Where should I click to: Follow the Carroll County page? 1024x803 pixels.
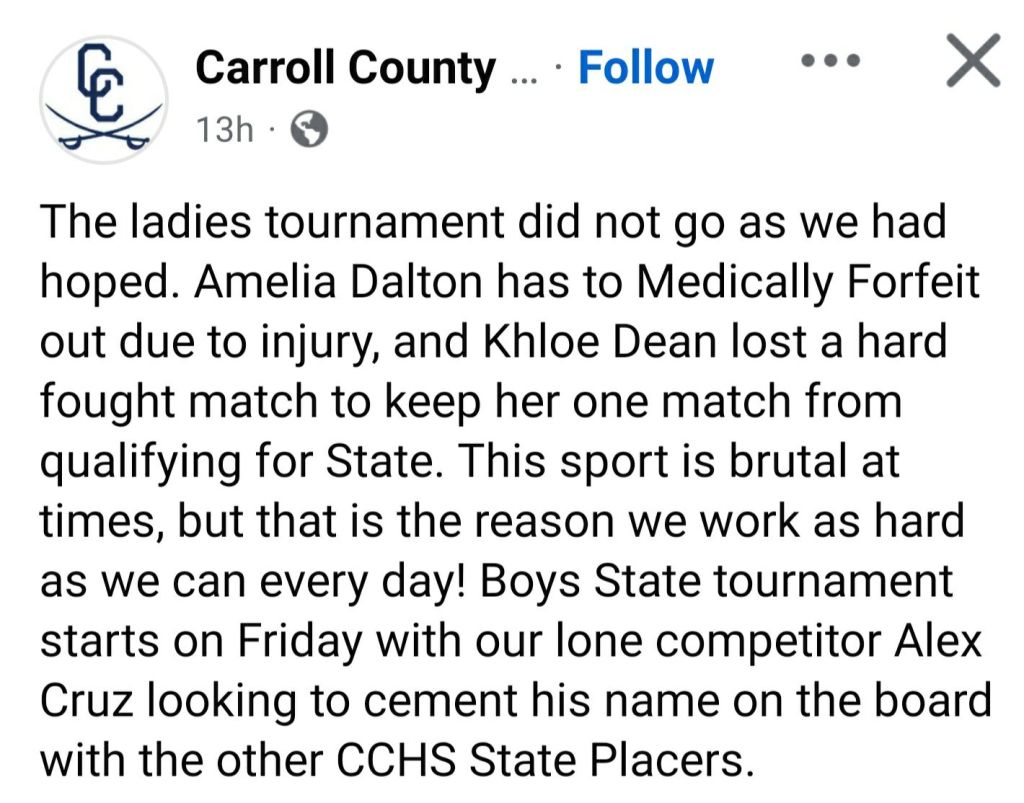tap(646, 68)
